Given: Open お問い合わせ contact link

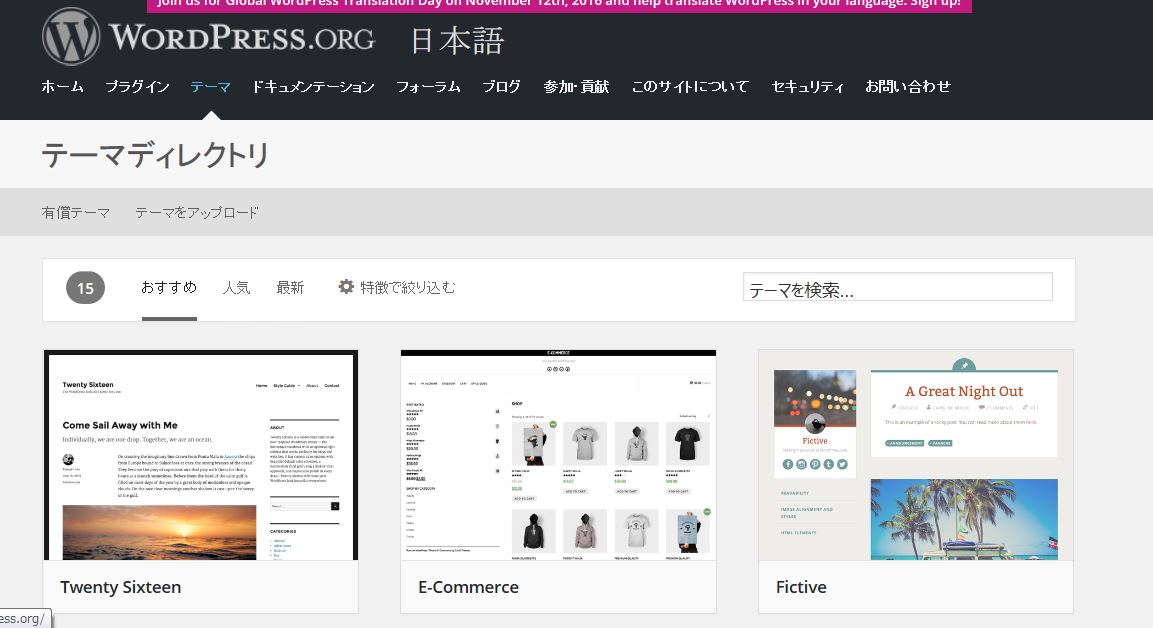Looking at the screenshot, I should [x=908, y=87].
